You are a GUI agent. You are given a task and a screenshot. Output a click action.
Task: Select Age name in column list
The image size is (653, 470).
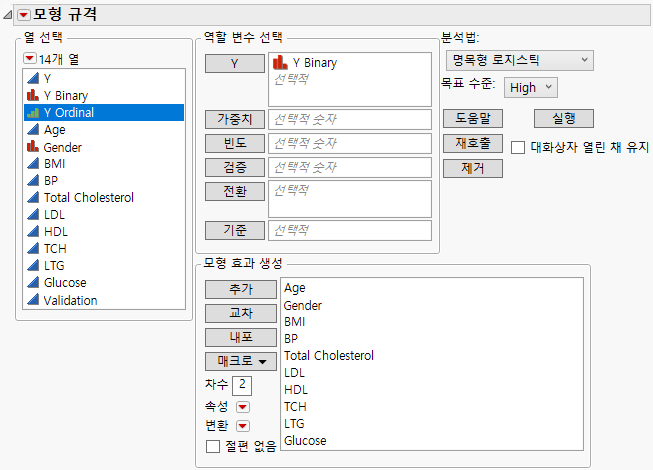tap(55, 130)
